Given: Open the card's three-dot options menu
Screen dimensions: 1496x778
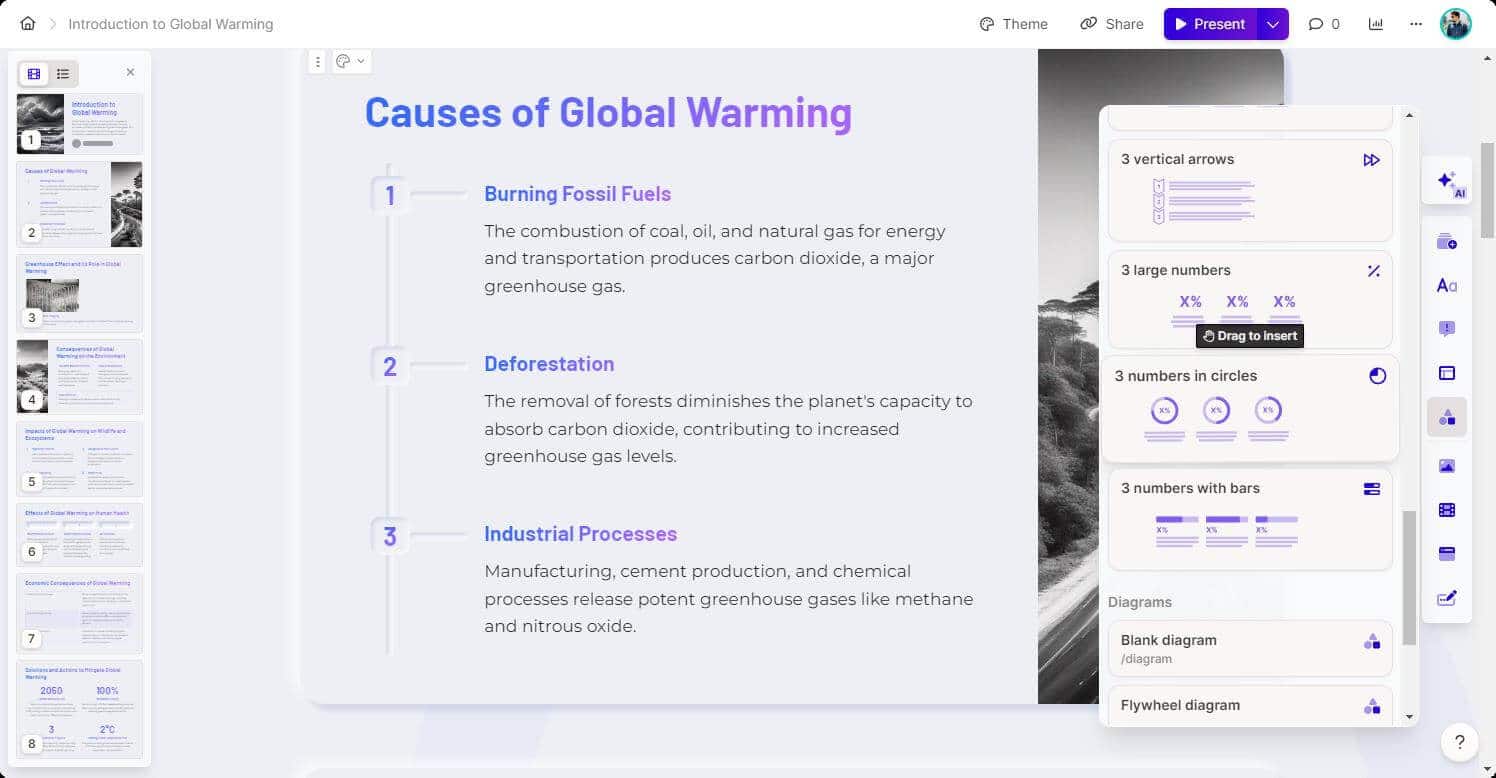Looking at the screenshot, I should click(318, 61).
